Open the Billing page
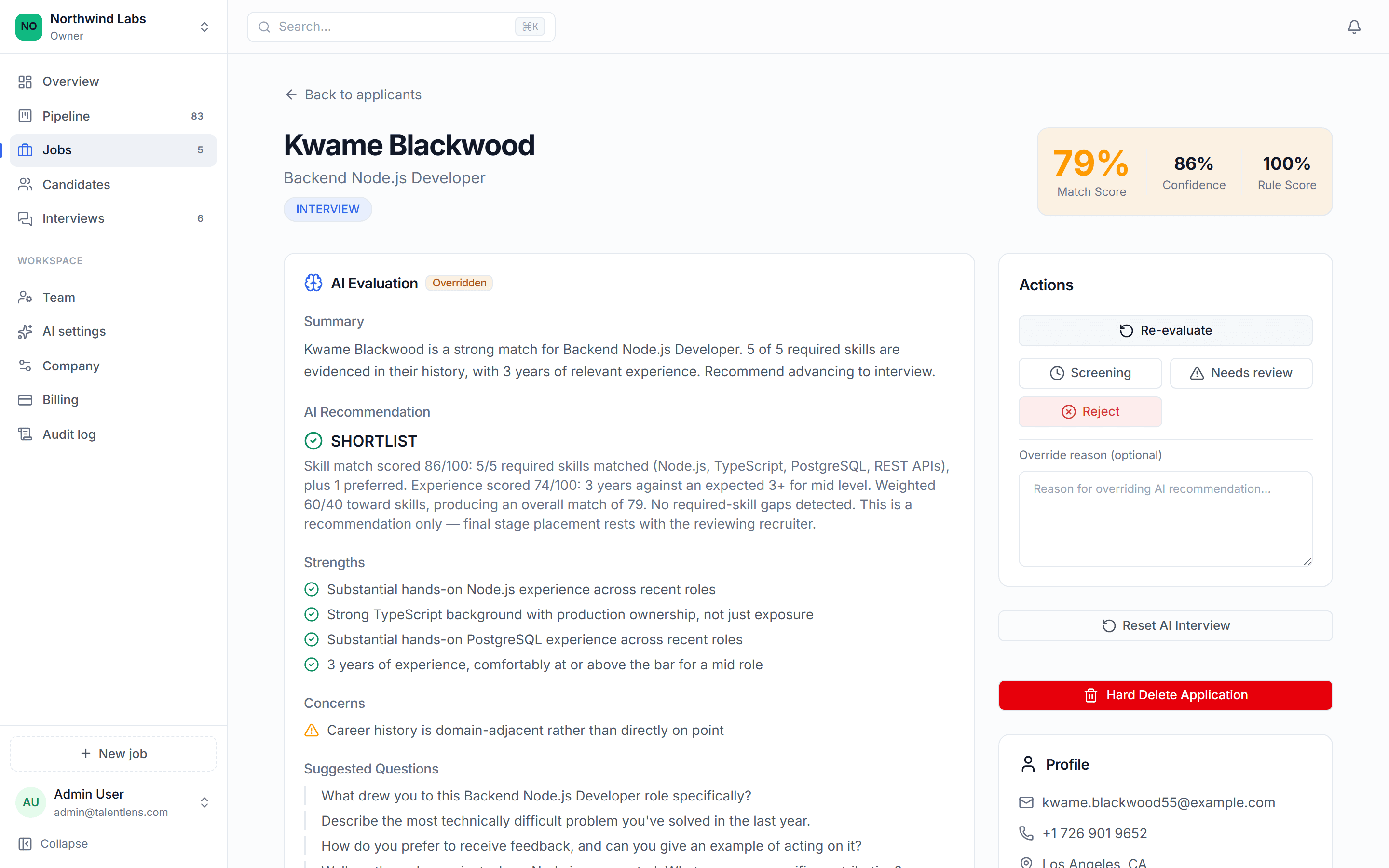 (x=113, y=400)
